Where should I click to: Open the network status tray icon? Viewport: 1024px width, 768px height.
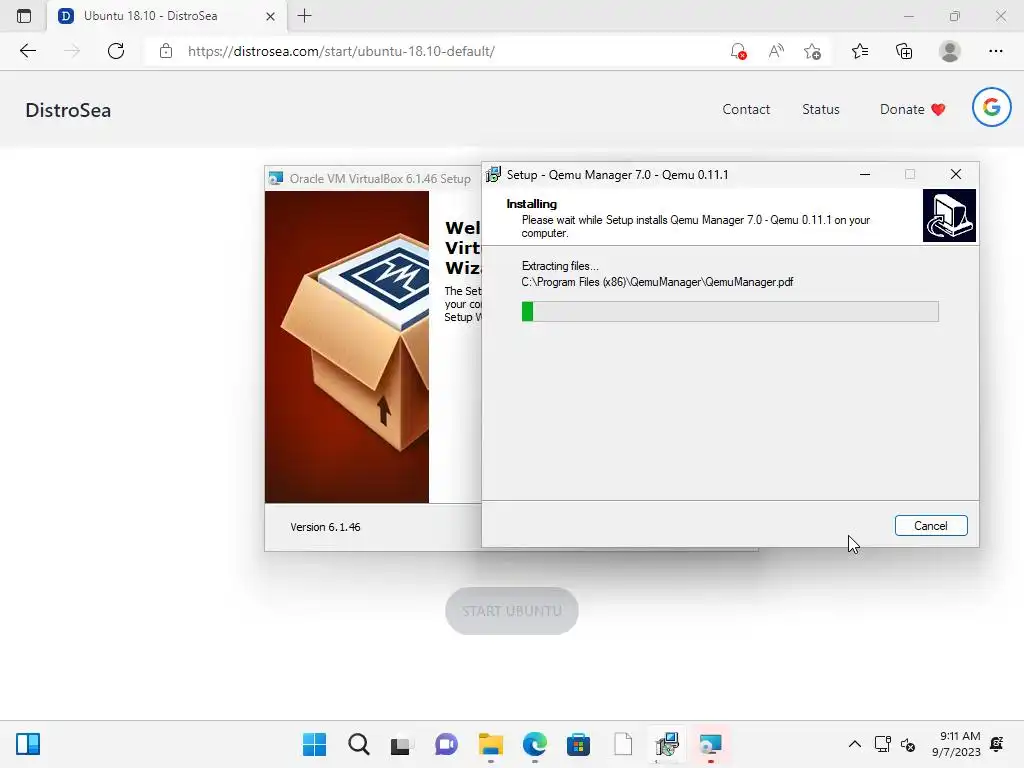882,744
